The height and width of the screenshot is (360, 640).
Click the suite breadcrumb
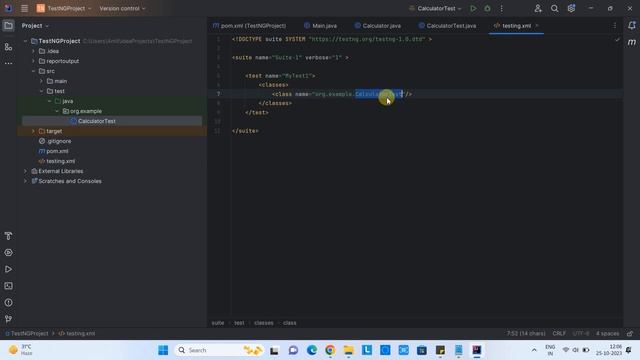tap(218, 323)
